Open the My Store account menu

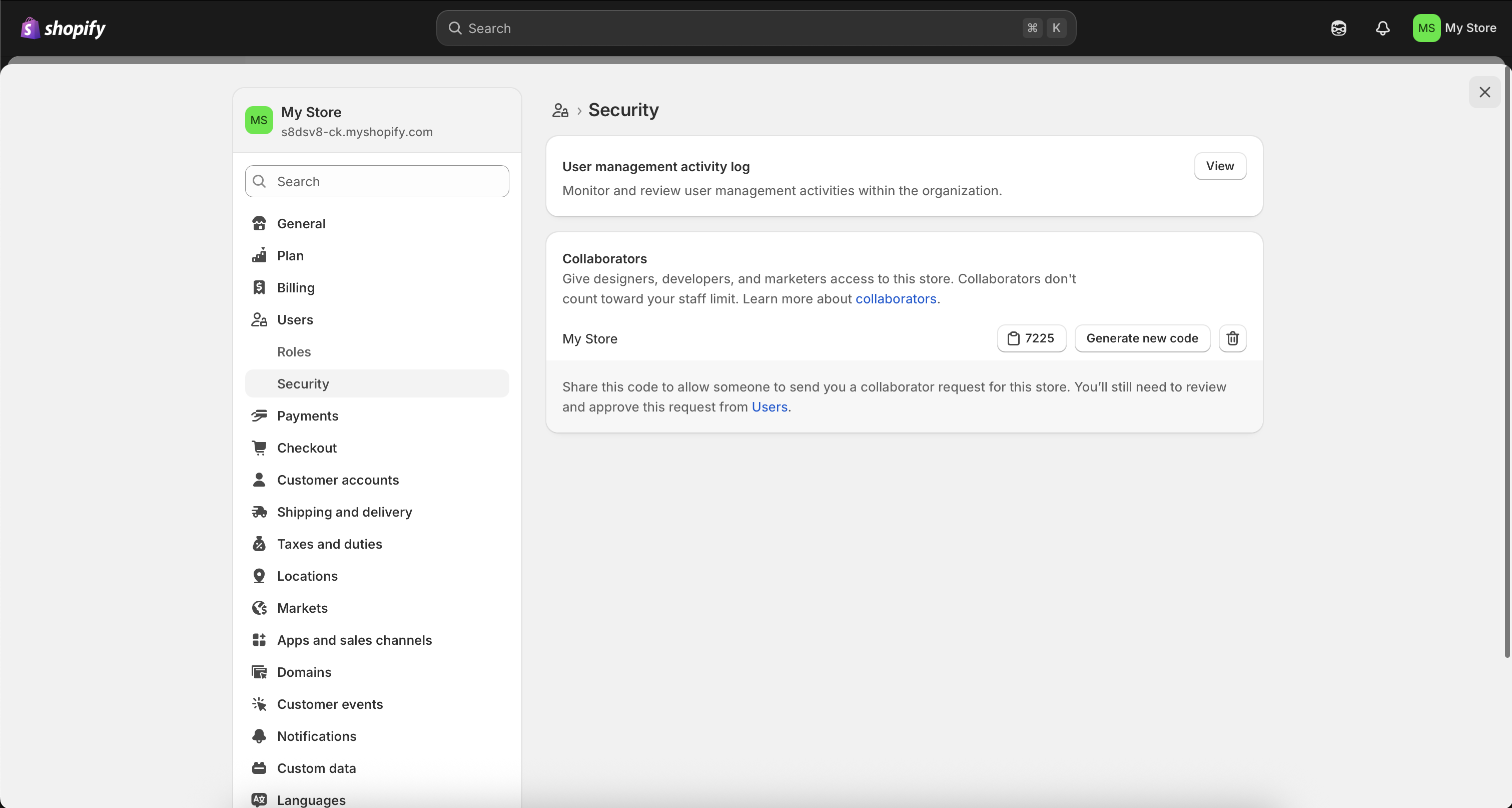[1454, 28]
